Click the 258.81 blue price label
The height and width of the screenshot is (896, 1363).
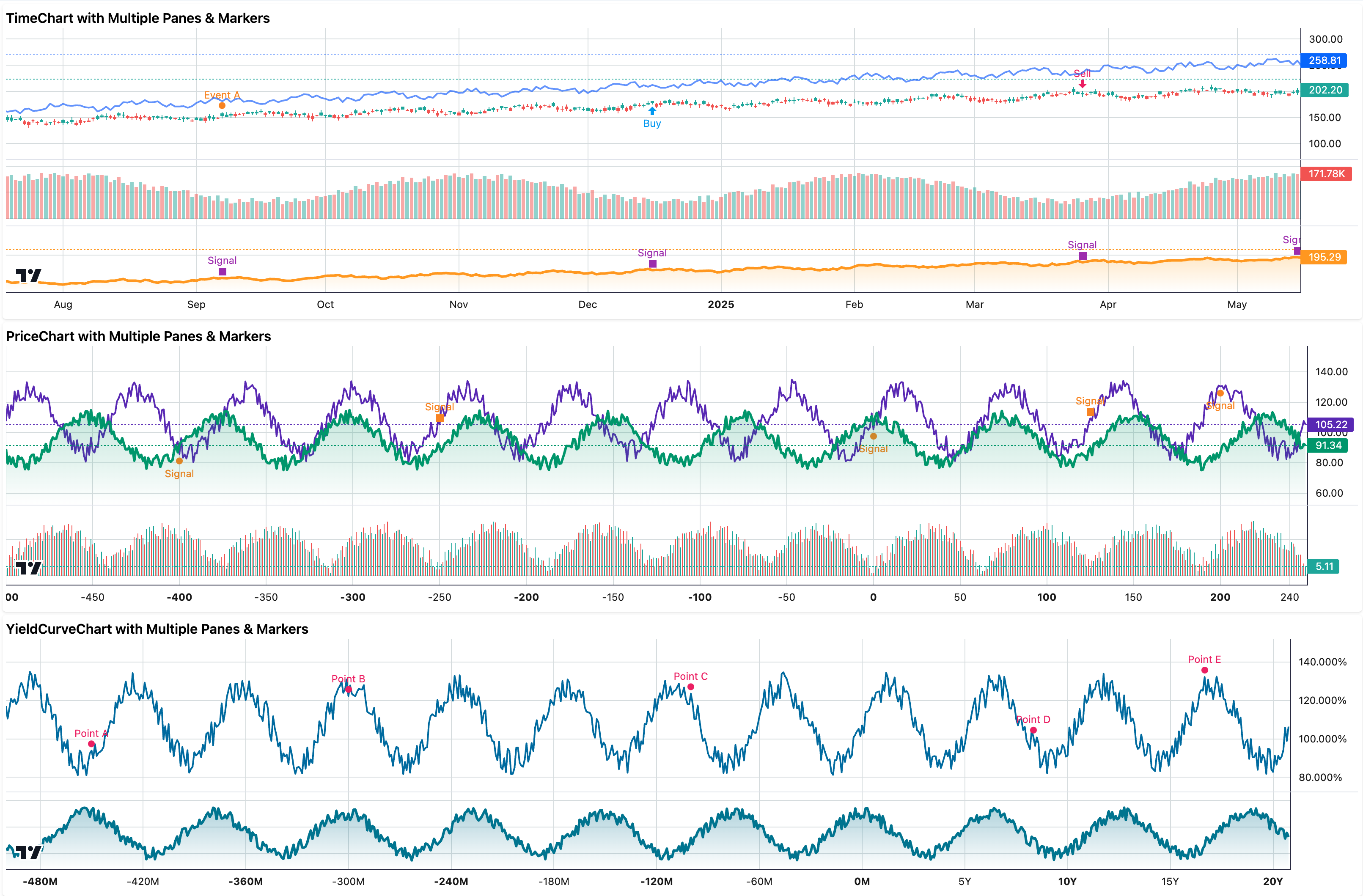point(1325,60)
